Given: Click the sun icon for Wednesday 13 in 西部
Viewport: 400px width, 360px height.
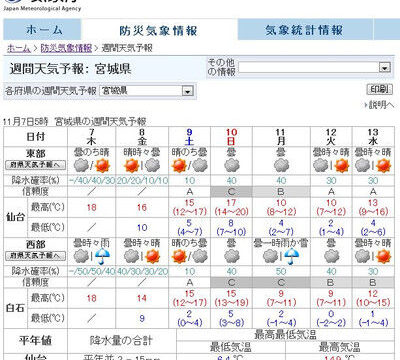Looking at the screenshot, I should click(383, 257).
